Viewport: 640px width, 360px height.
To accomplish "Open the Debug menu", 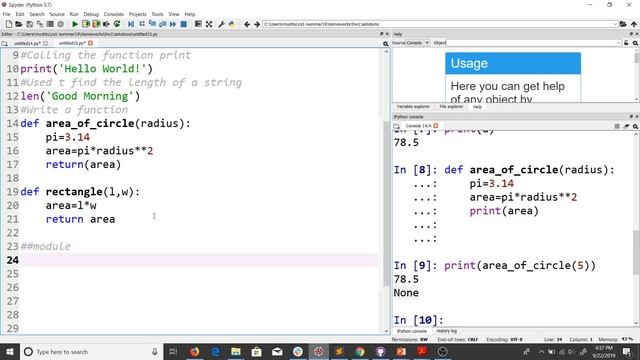I will point(91,14).
